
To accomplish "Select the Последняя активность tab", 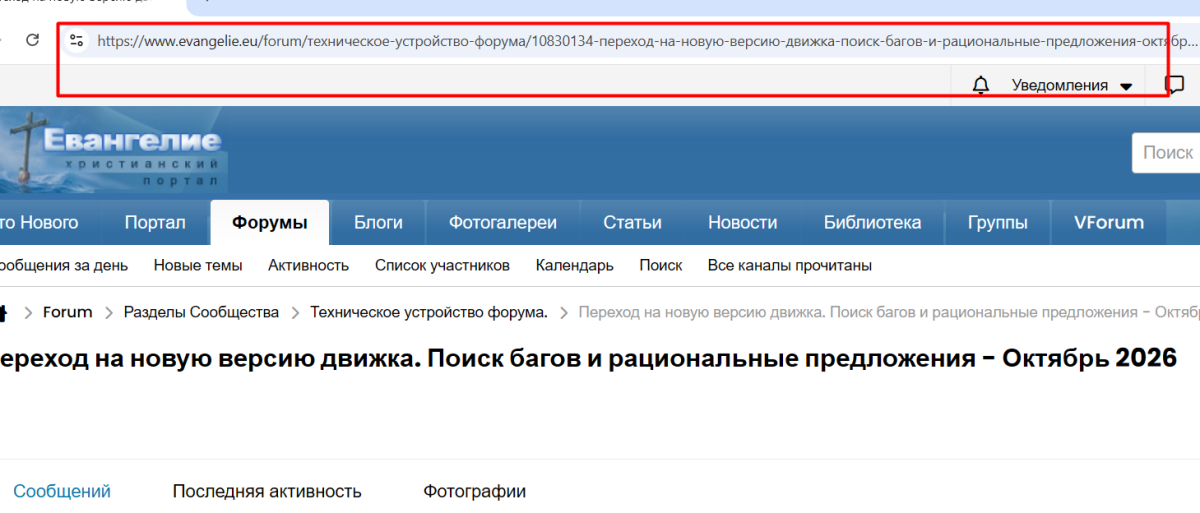I will tap(267, 491).
